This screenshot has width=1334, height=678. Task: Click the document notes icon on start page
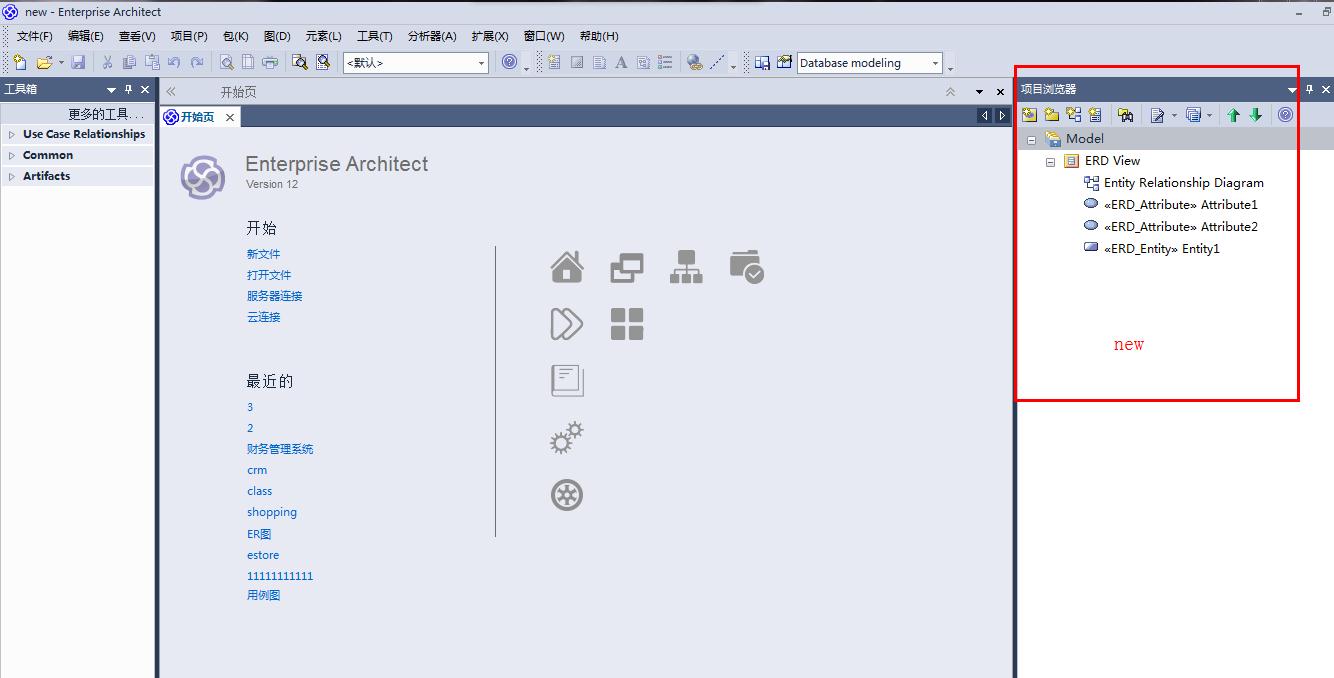[567, 381]
